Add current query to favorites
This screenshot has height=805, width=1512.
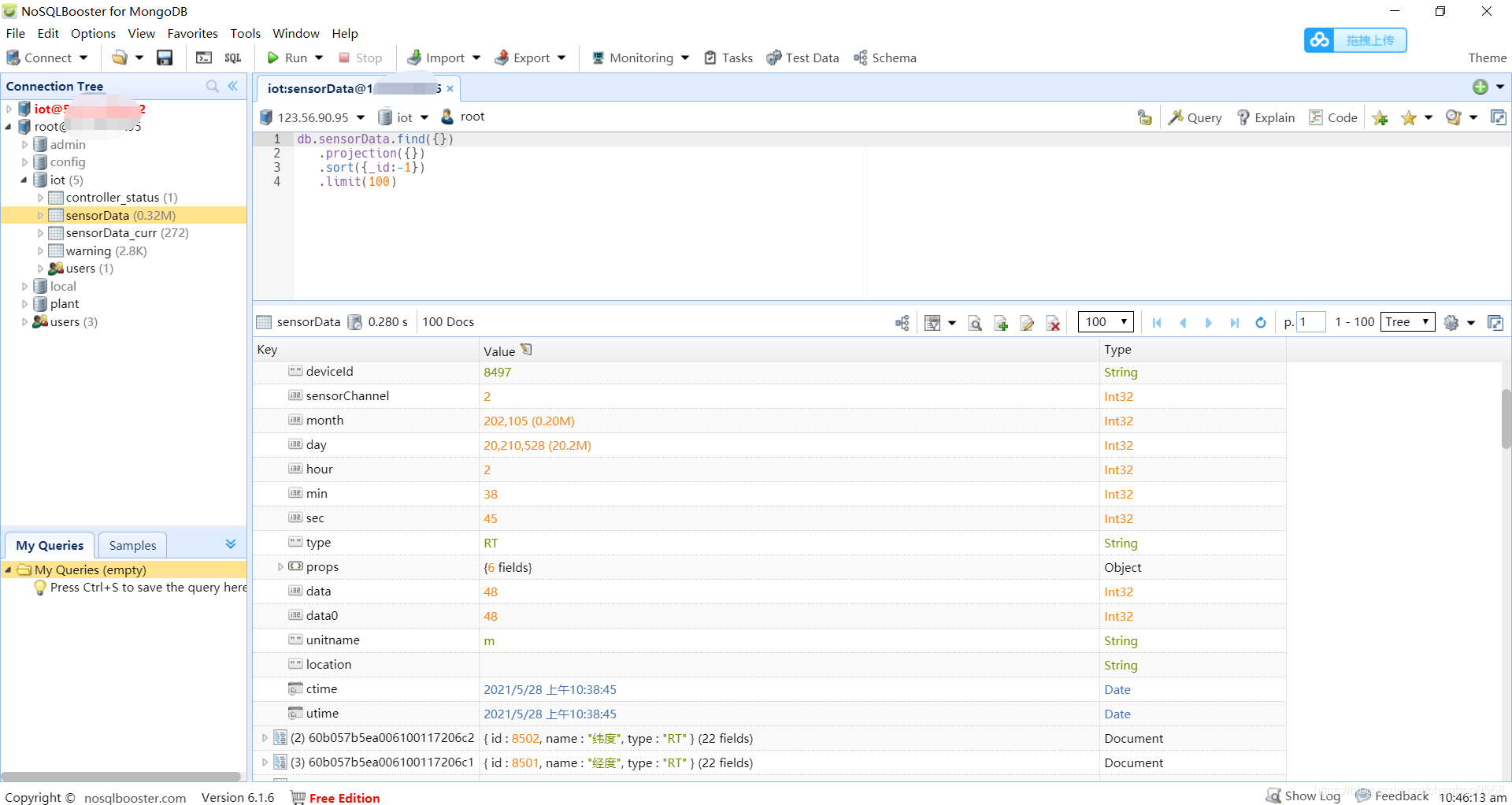1381,118
